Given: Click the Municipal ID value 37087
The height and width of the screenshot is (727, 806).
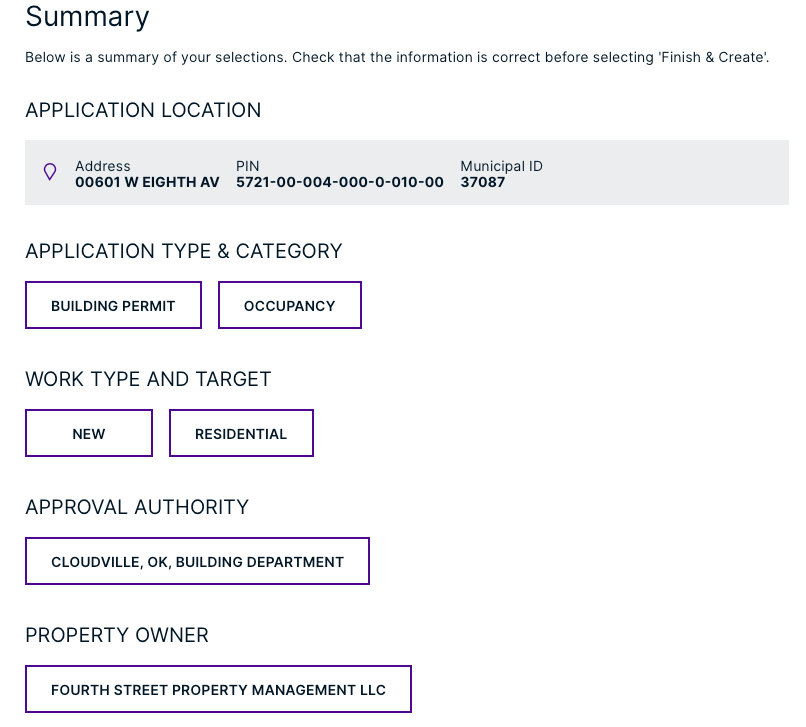Looking at the screenshot, I should [x=483, y=182].
